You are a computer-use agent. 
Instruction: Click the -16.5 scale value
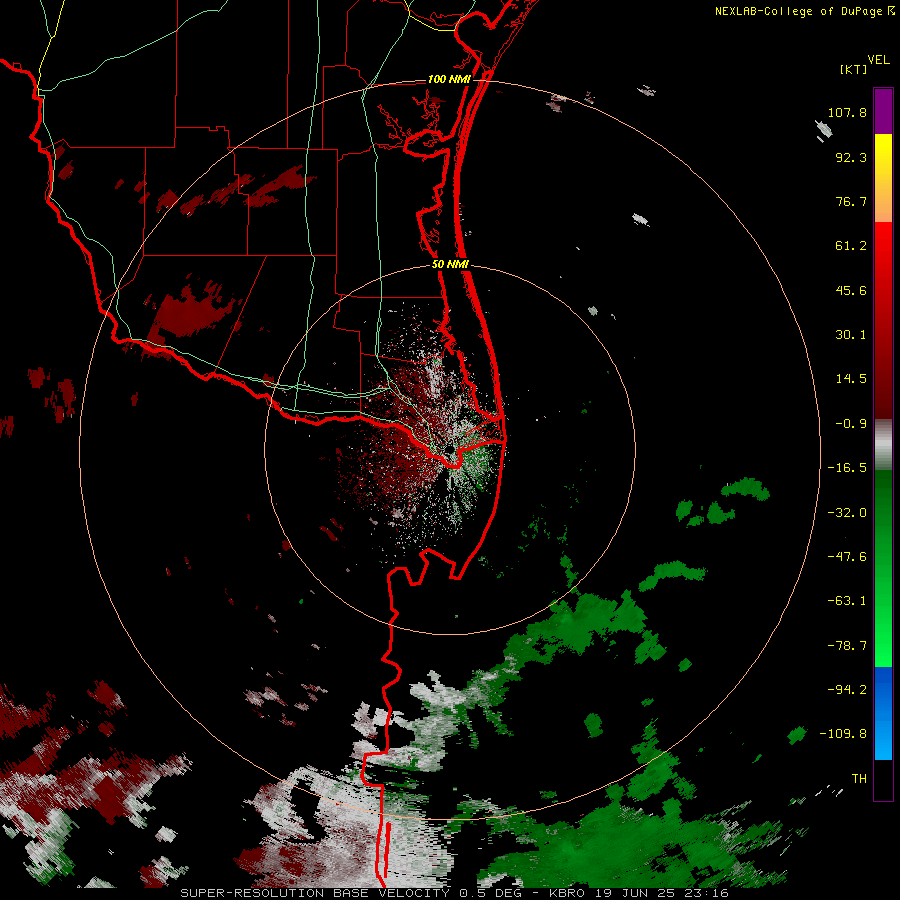click(847, 468)
